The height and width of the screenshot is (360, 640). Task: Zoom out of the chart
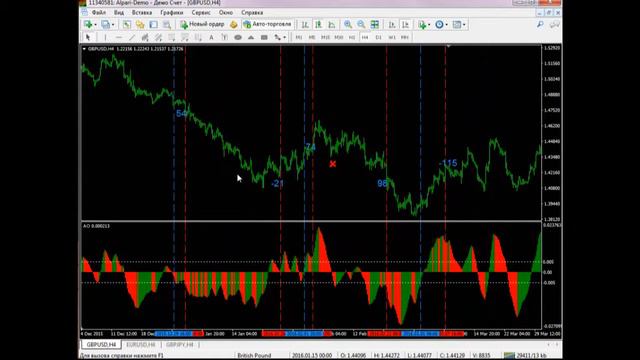click(361, 24)
